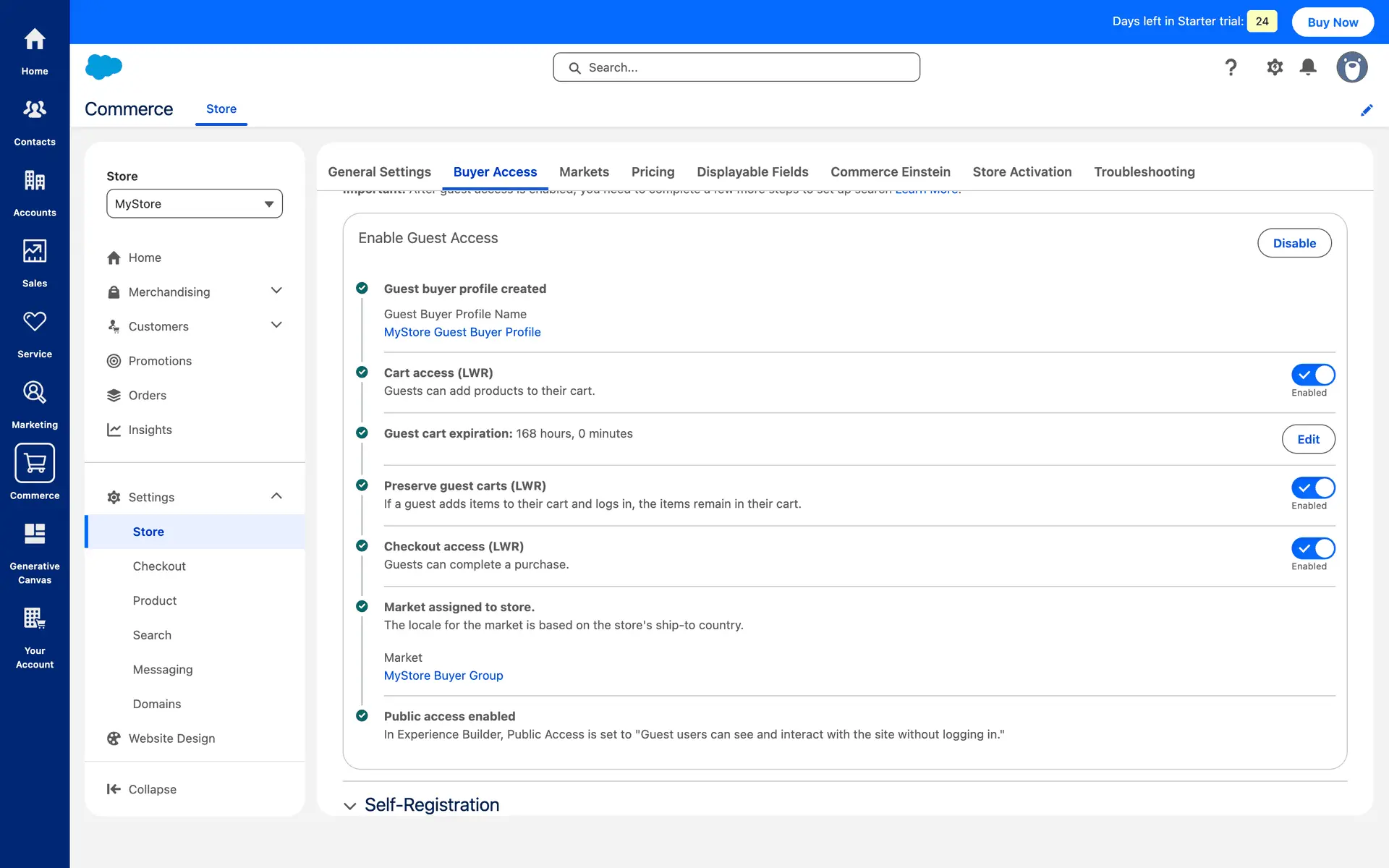
Task: Open the user avatar profile icon
Action: [1351, 67]
